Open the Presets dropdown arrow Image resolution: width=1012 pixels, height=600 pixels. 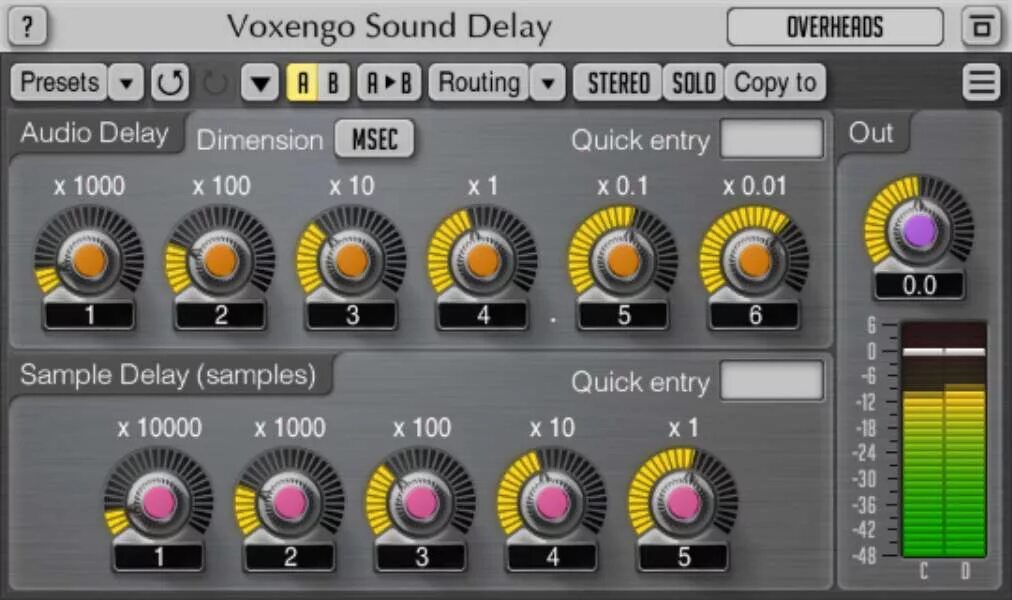click(x=126, y=83)
